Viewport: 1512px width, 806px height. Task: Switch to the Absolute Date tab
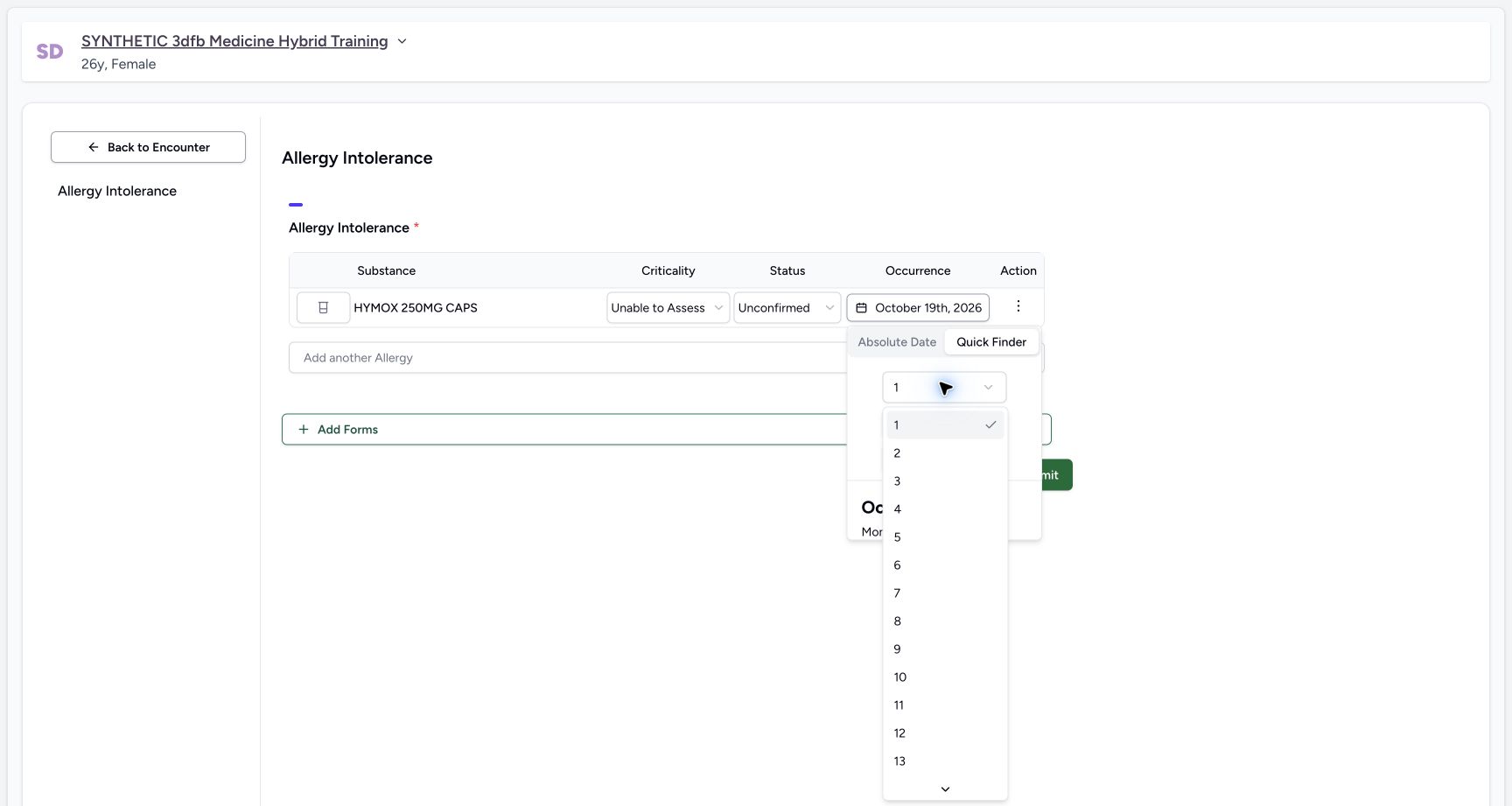pos(897,342)
